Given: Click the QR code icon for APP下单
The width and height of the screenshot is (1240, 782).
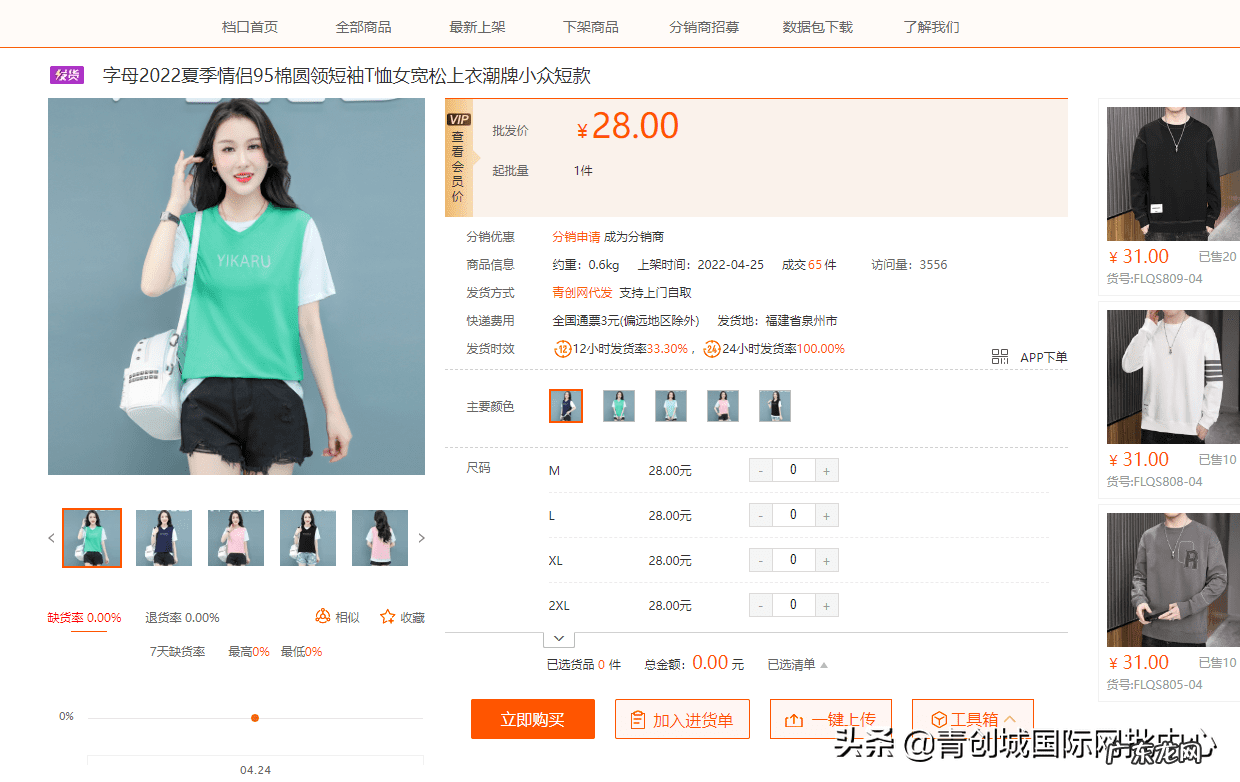Looking at the screenshot, I should 999,355.
